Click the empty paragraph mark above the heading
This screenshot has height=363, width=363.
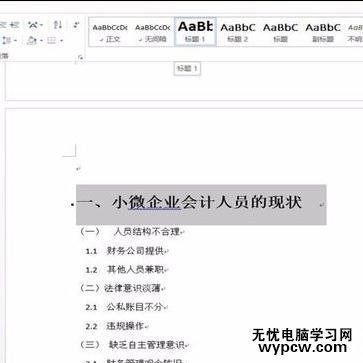tap(78, 169)
